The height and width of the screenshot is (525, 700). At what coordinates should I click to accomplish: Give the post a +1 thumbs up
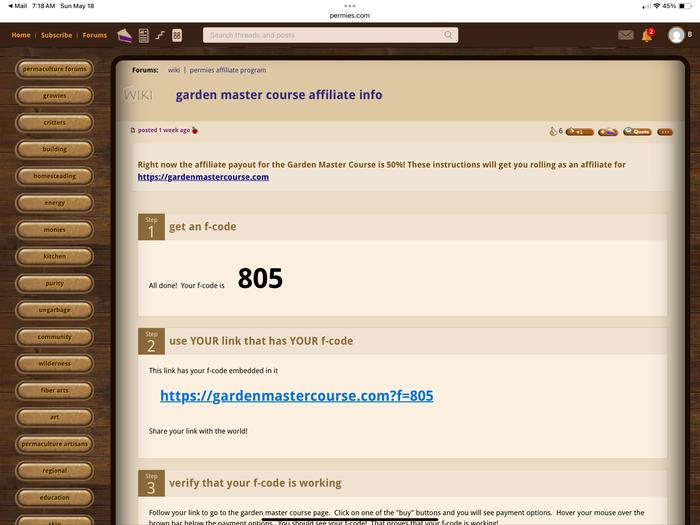coord(579,131)
